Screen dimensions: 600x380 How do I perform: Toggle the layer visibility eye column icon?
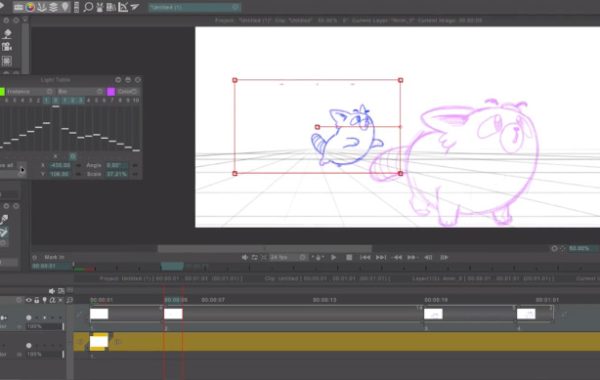[x=29, y=300]
